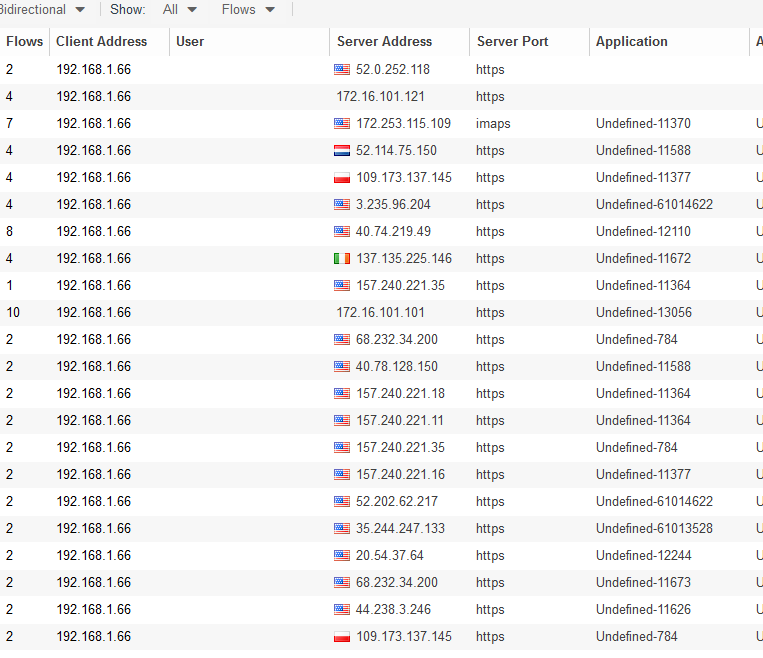Image resolution: width=763 pixels, height=658 pixels.
Task: Click the Ireland flag beside 137.135.225.146
Action: click(x=342, y=259)
